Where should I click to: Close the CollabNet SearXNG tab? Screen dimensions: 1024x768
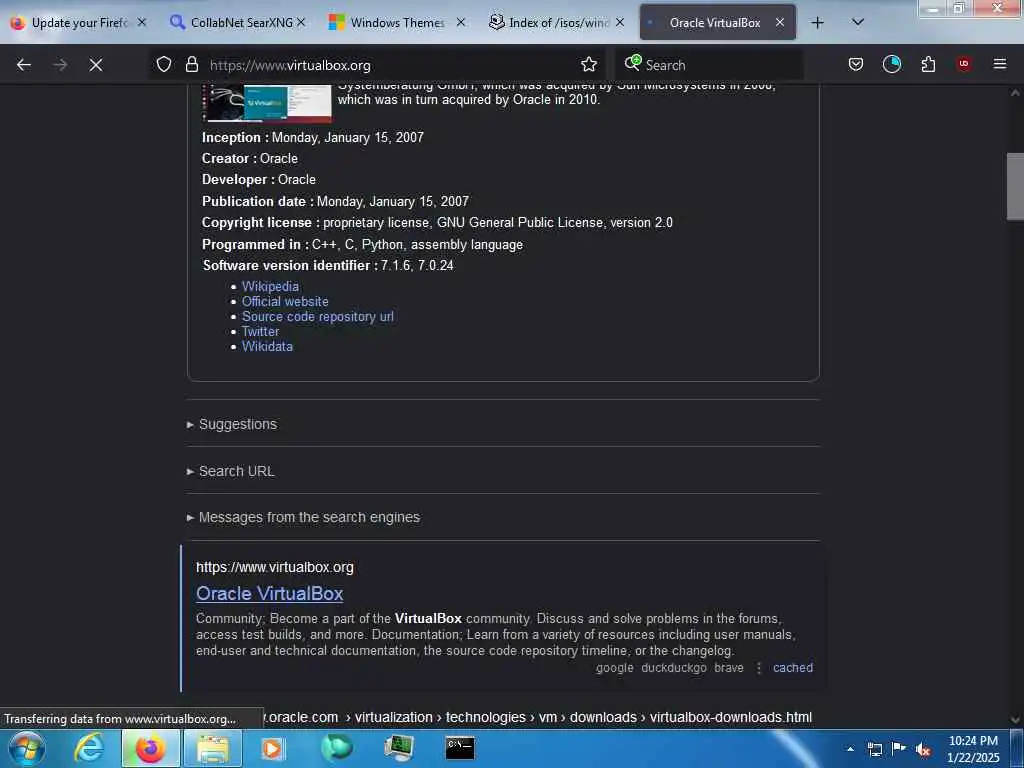[301, 23]
